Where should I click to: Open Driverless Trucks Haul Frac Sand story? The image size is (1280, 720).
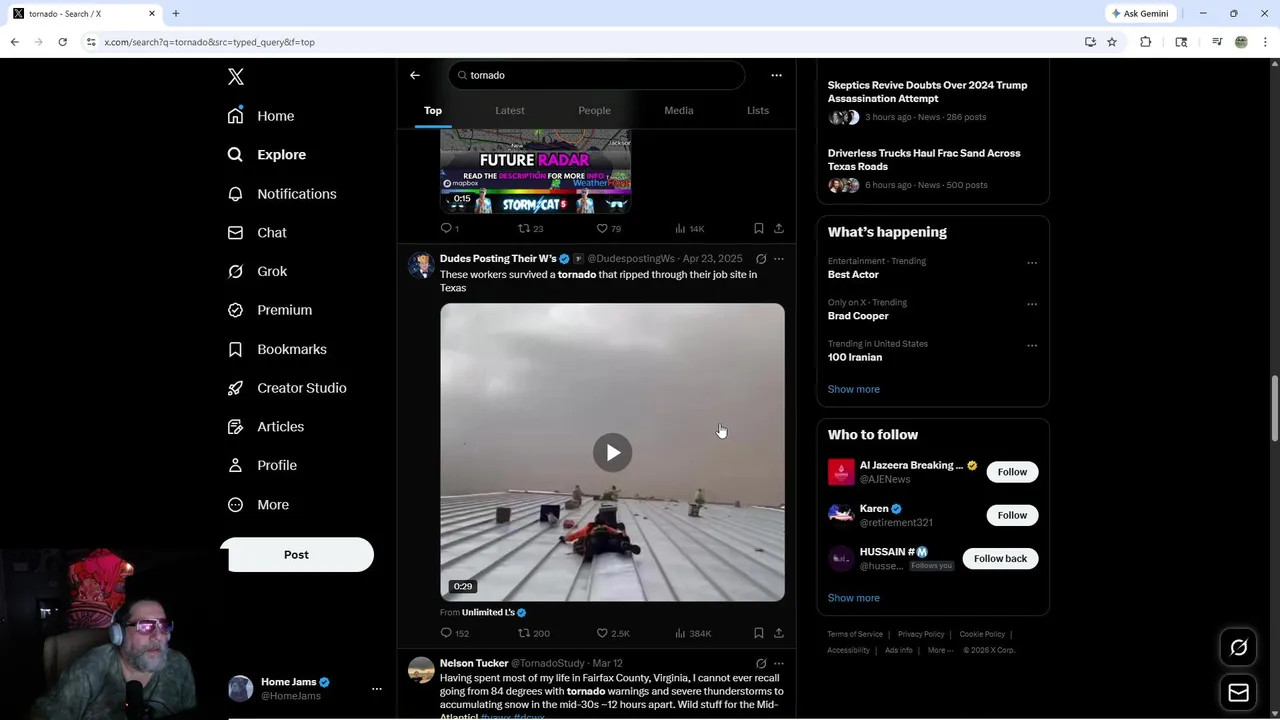tap(924, 160)
